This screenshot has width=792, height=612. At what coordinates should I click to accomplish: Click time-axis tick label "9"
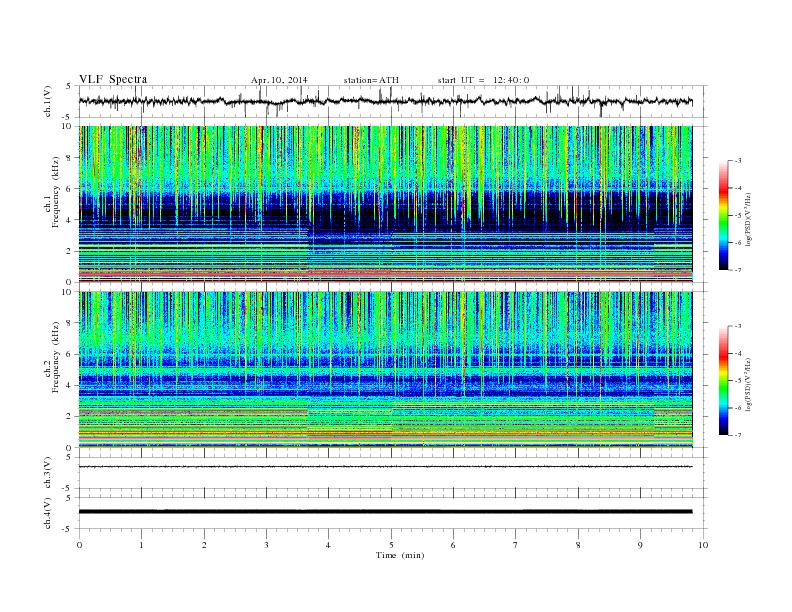pos(640,545)
